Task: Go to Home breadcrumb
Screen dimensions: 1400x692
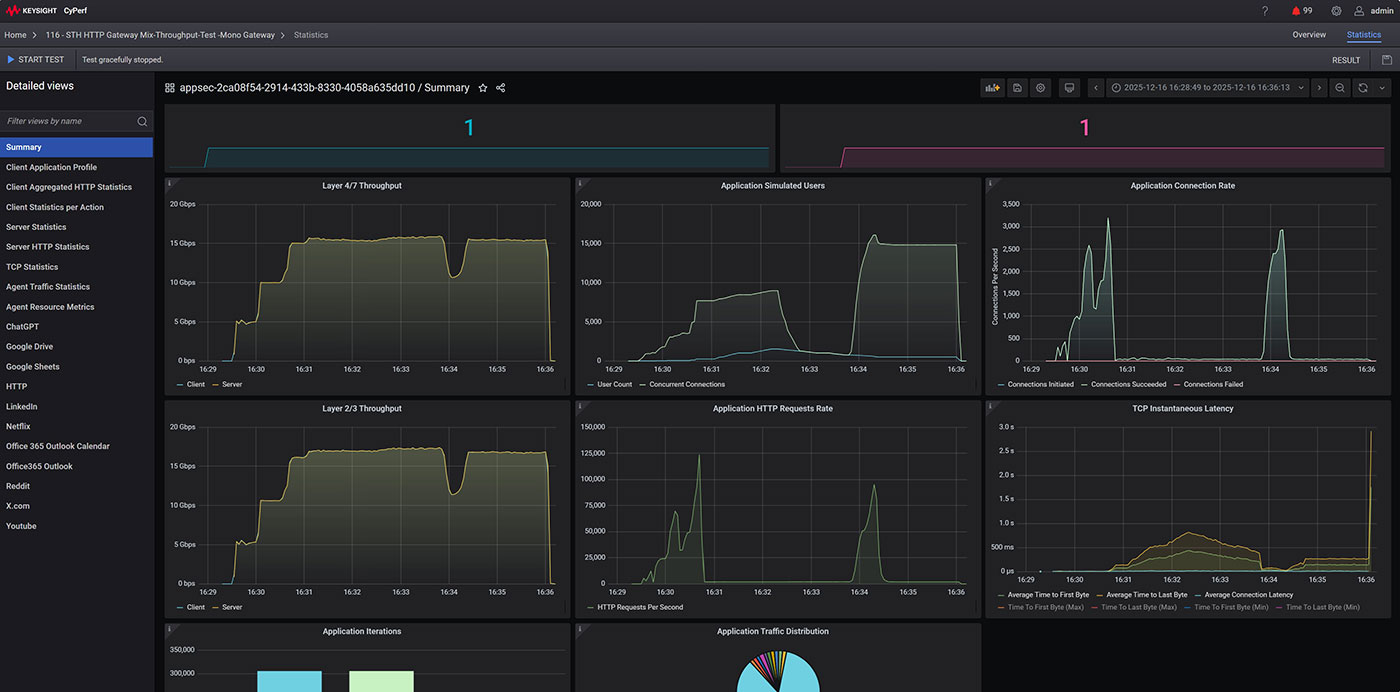Action: (x=15, y=35)
